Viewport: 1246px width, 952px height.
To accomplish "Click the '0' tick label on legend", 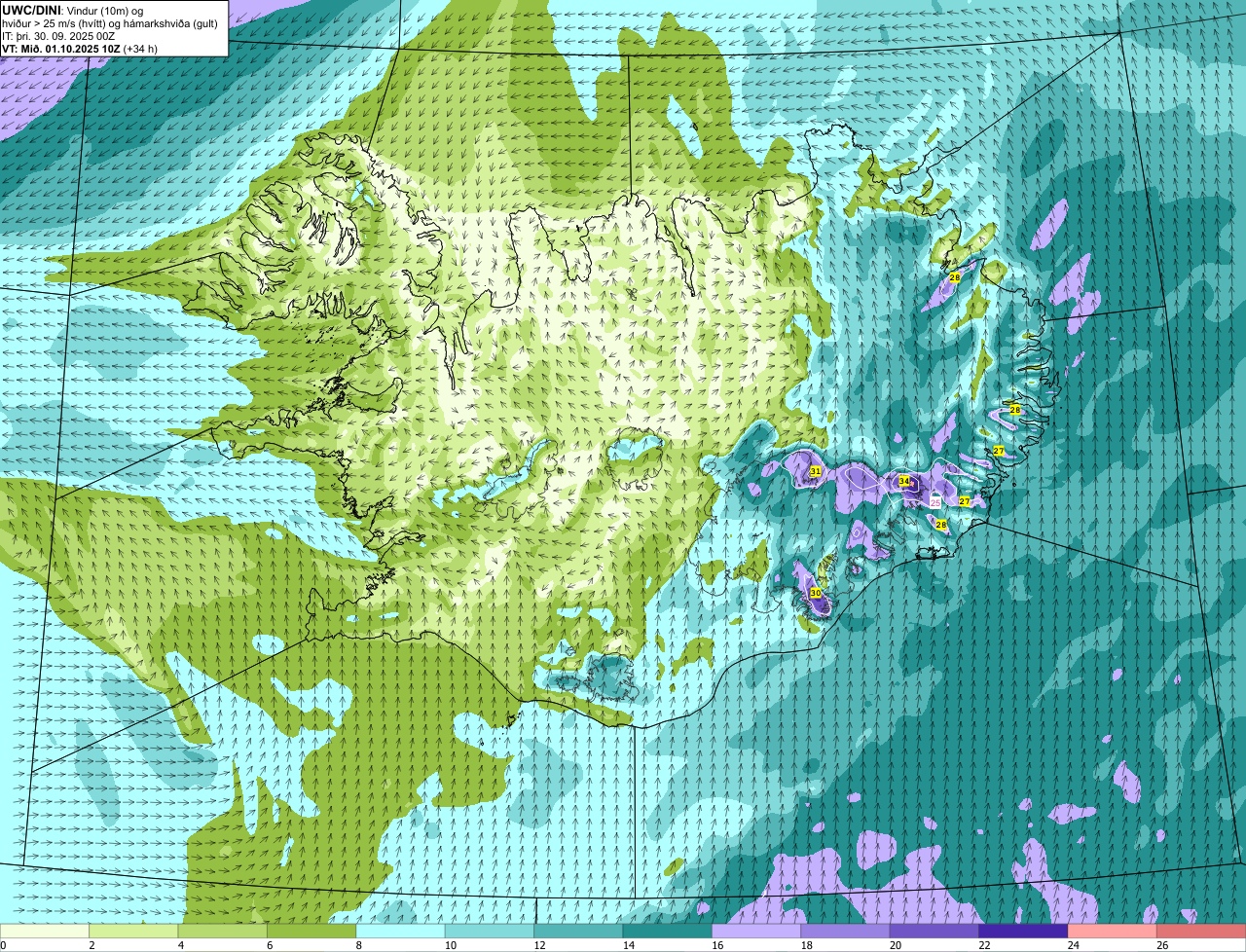I will click(3, 945).
